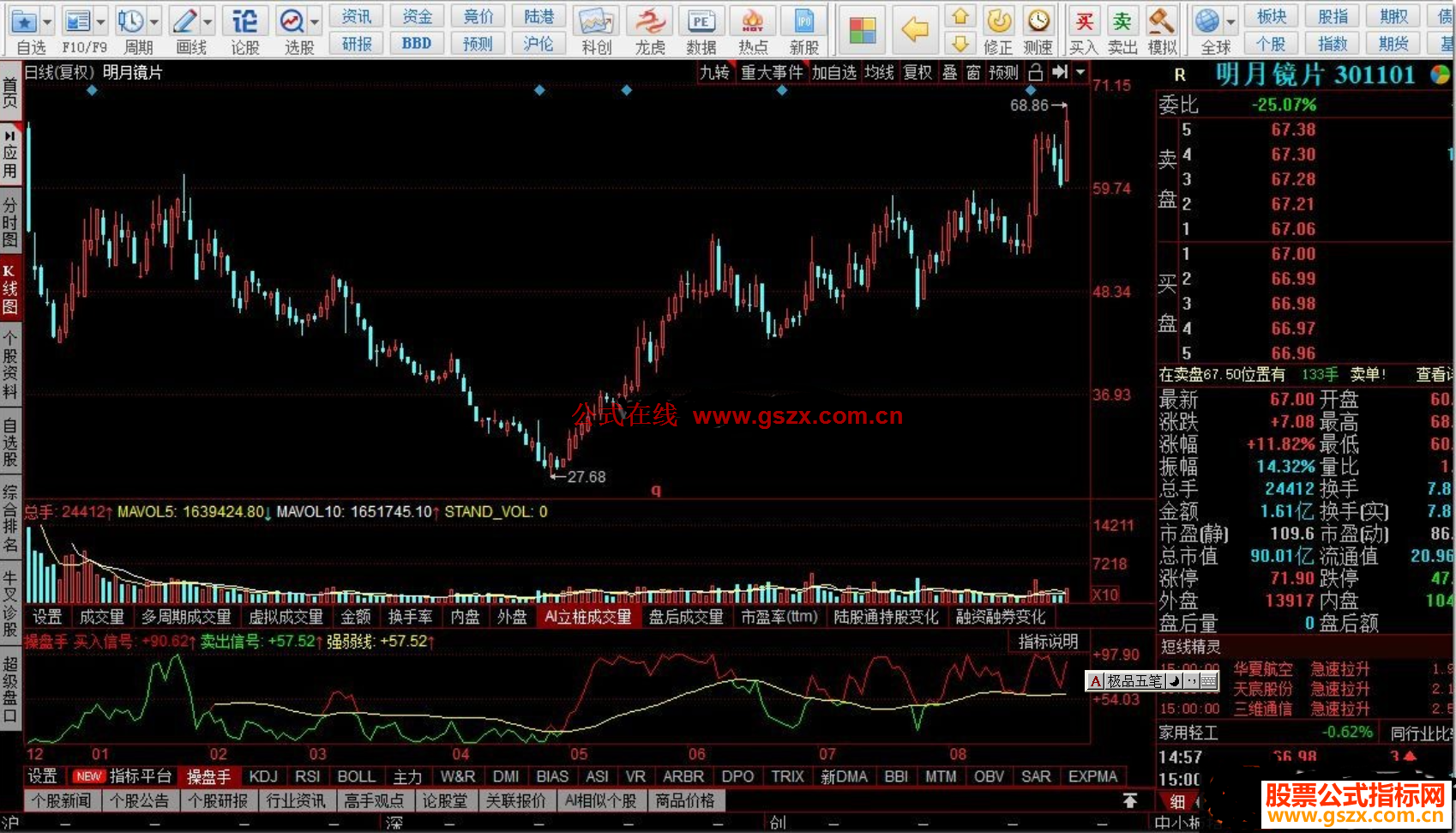The image size is (1456, 833).
Task: Click the 指标说明 button
Action: (1048, 642)
